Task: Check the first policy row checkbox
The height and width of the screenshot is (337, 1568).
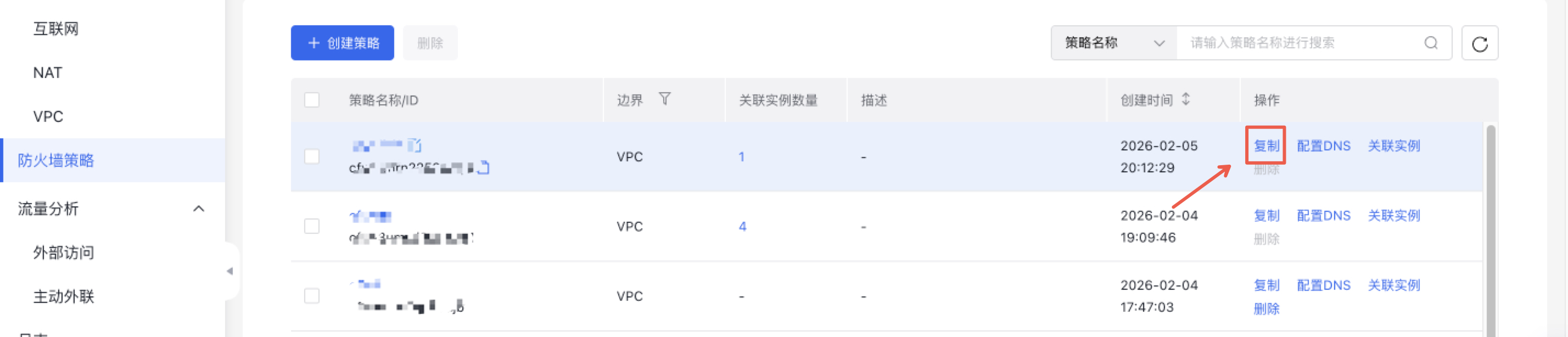Action: 312,157
